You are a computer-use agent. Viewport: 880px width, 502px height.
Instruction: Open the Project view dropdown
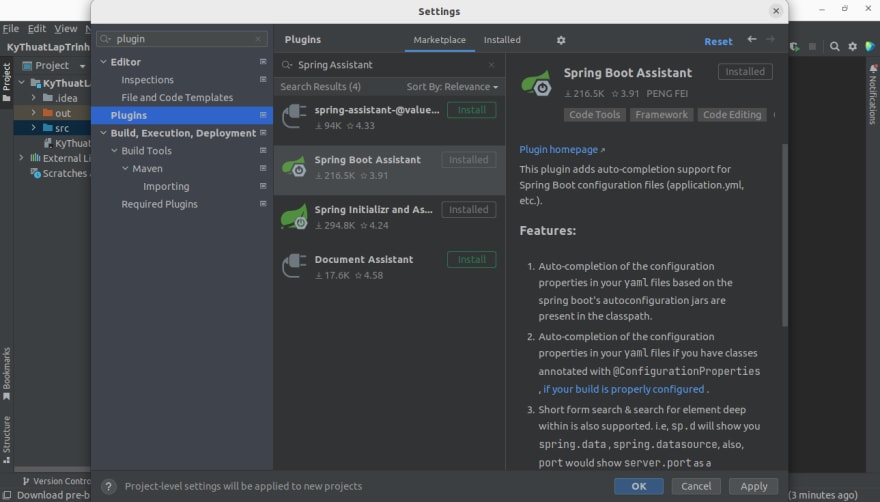[82, 66]
